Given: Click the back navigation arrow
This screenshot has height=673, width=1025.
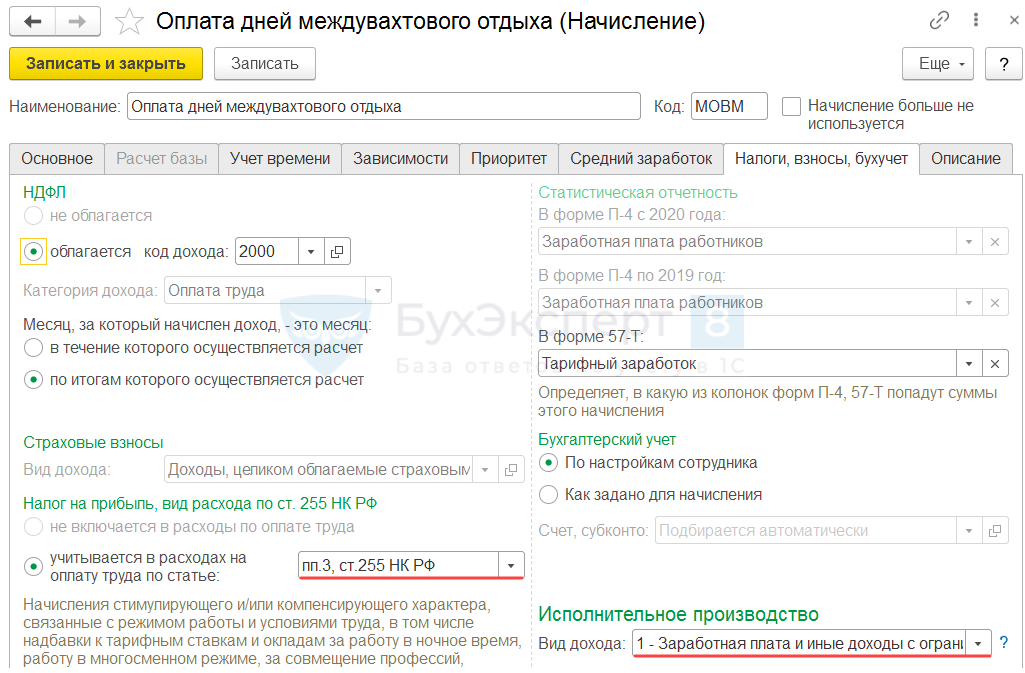Looking at the screenshot, I should [32, 21].
